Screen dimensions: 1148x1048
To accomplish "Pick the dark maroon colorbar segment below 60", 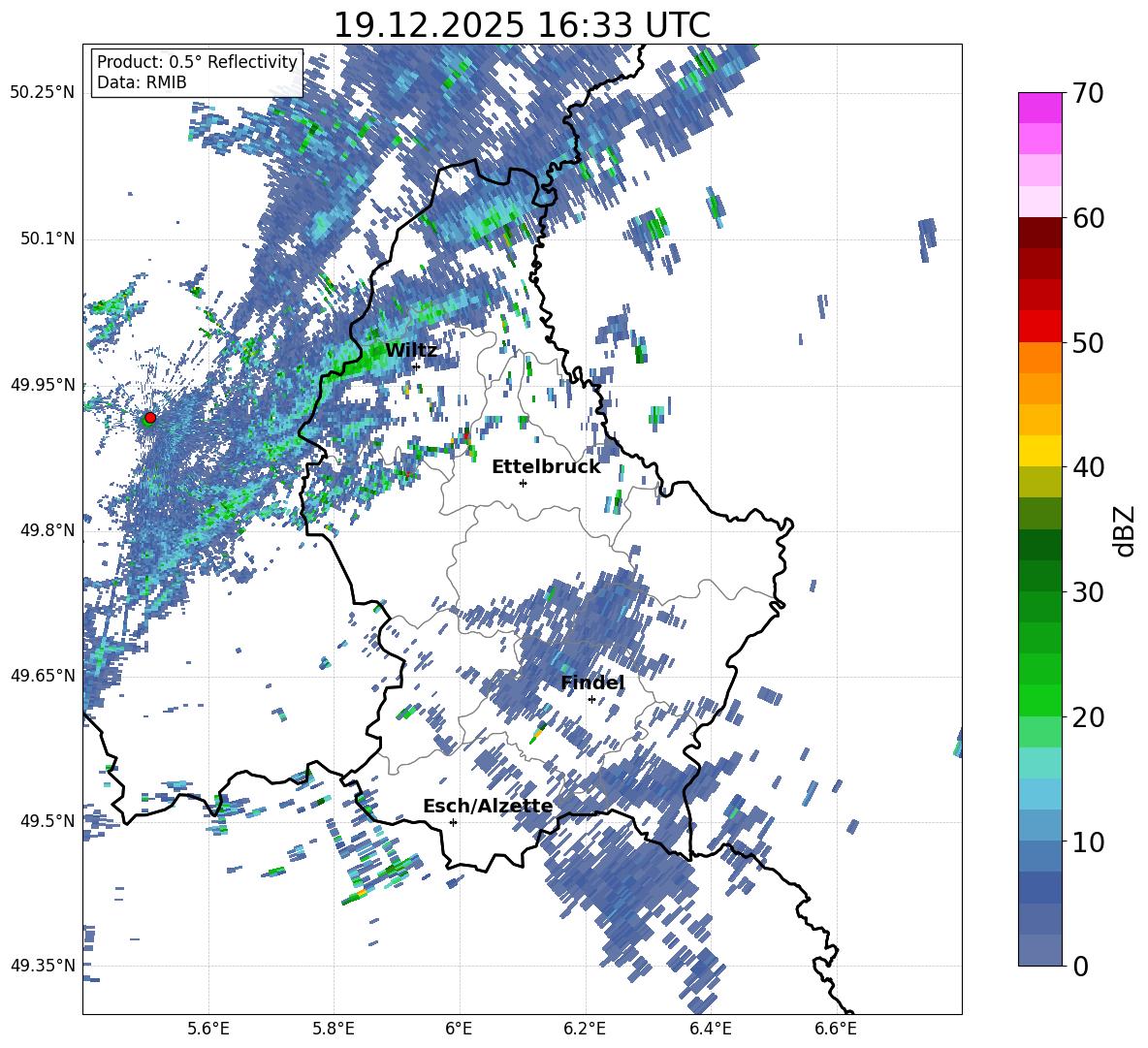I will [x=1040, y=233].
